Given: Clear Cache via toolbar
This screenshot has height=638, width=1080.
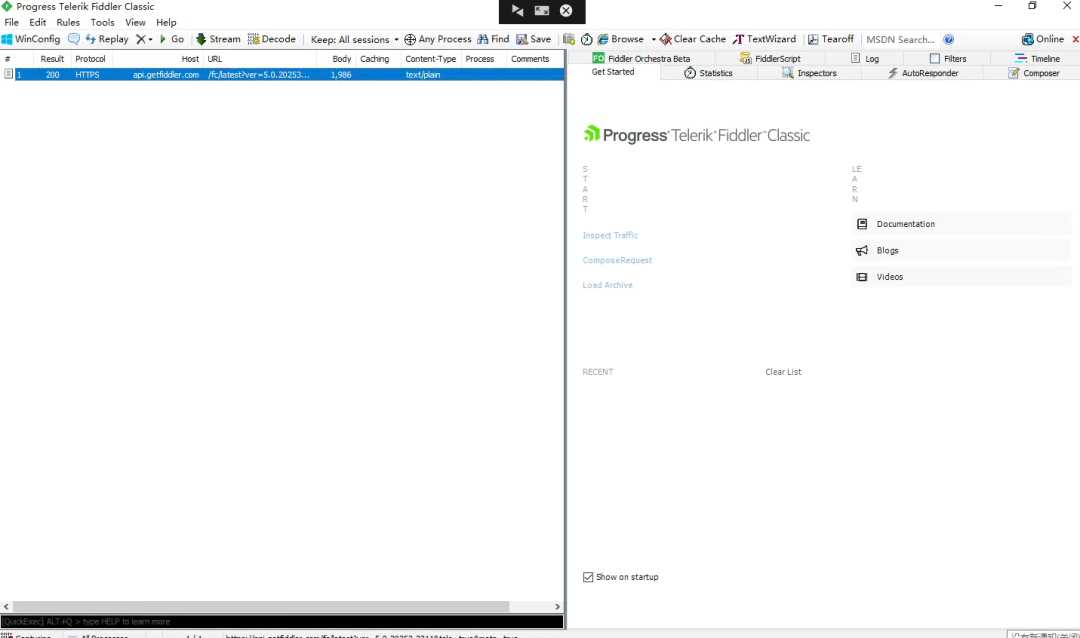Looking at the screenshot, I should 693,39.
